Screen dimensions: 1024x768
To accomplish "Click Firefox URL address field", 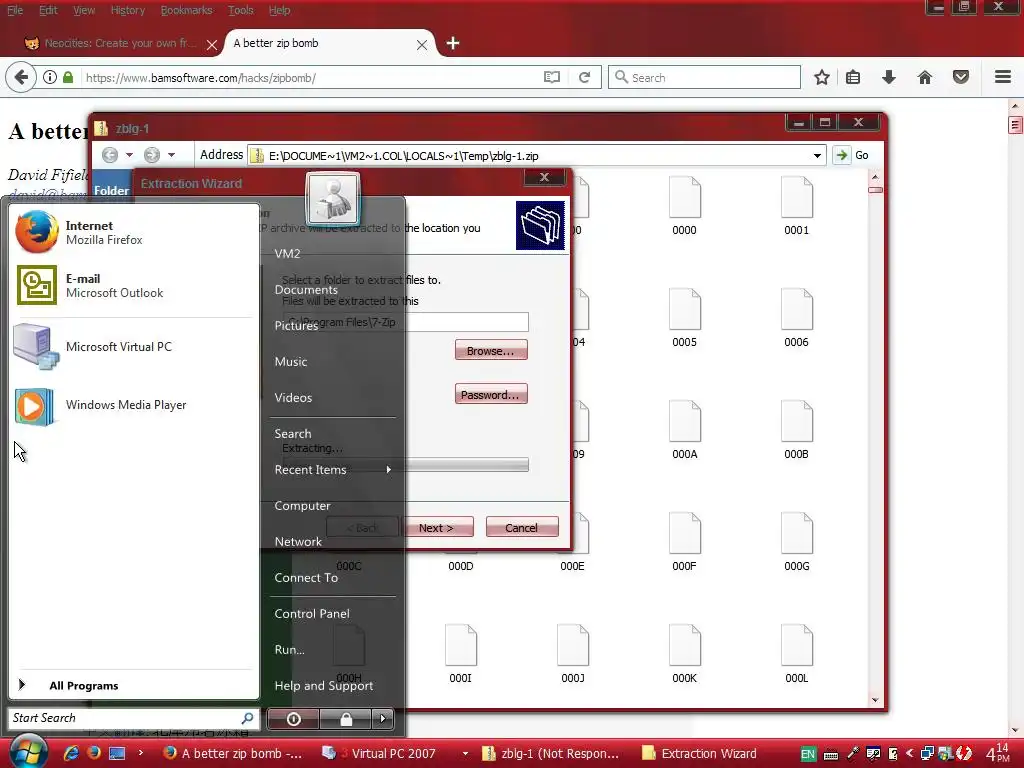I will [310, 78].
